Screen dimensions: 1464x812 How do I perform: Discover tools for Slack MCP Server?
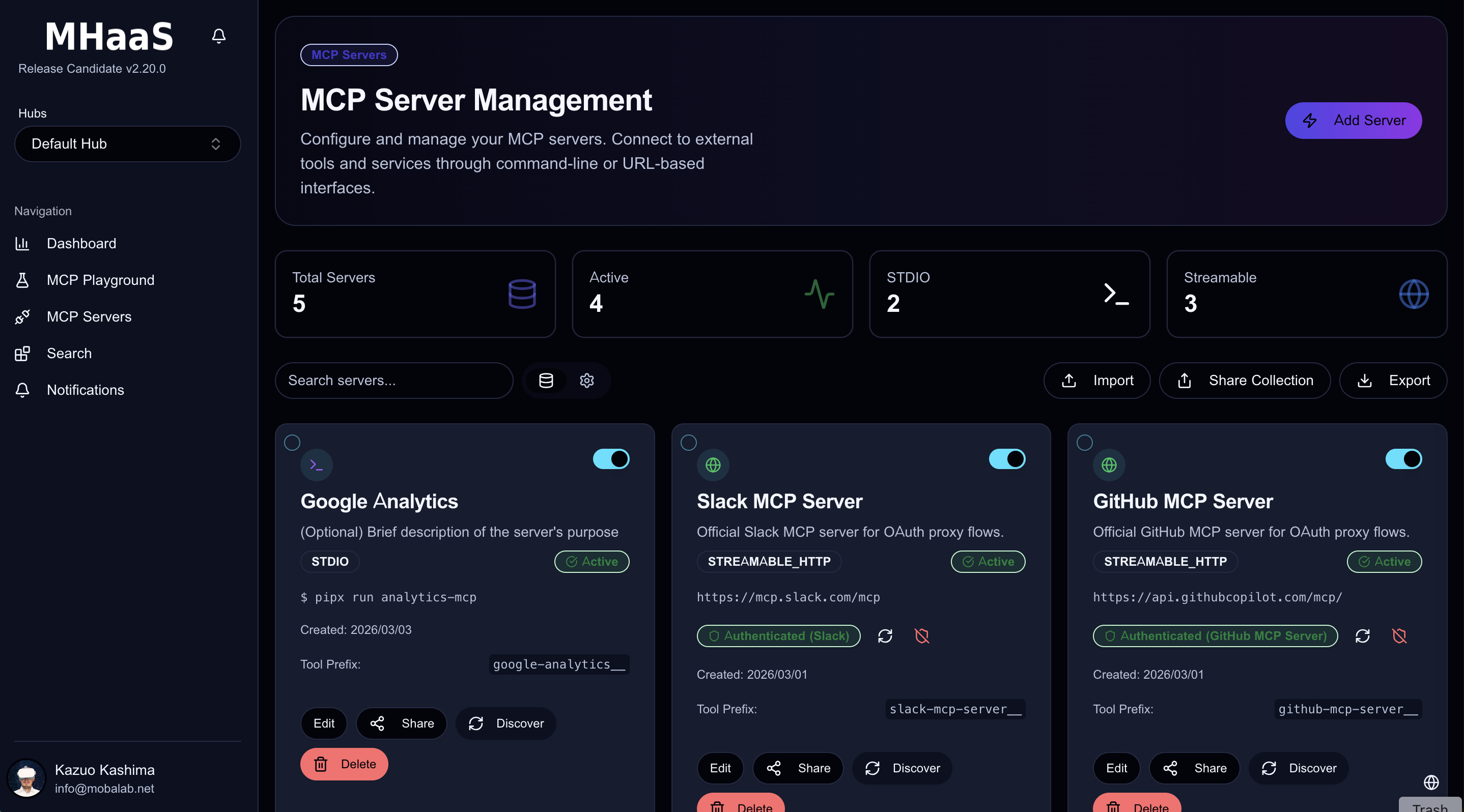pyautogui.click(x=902, y=768)
